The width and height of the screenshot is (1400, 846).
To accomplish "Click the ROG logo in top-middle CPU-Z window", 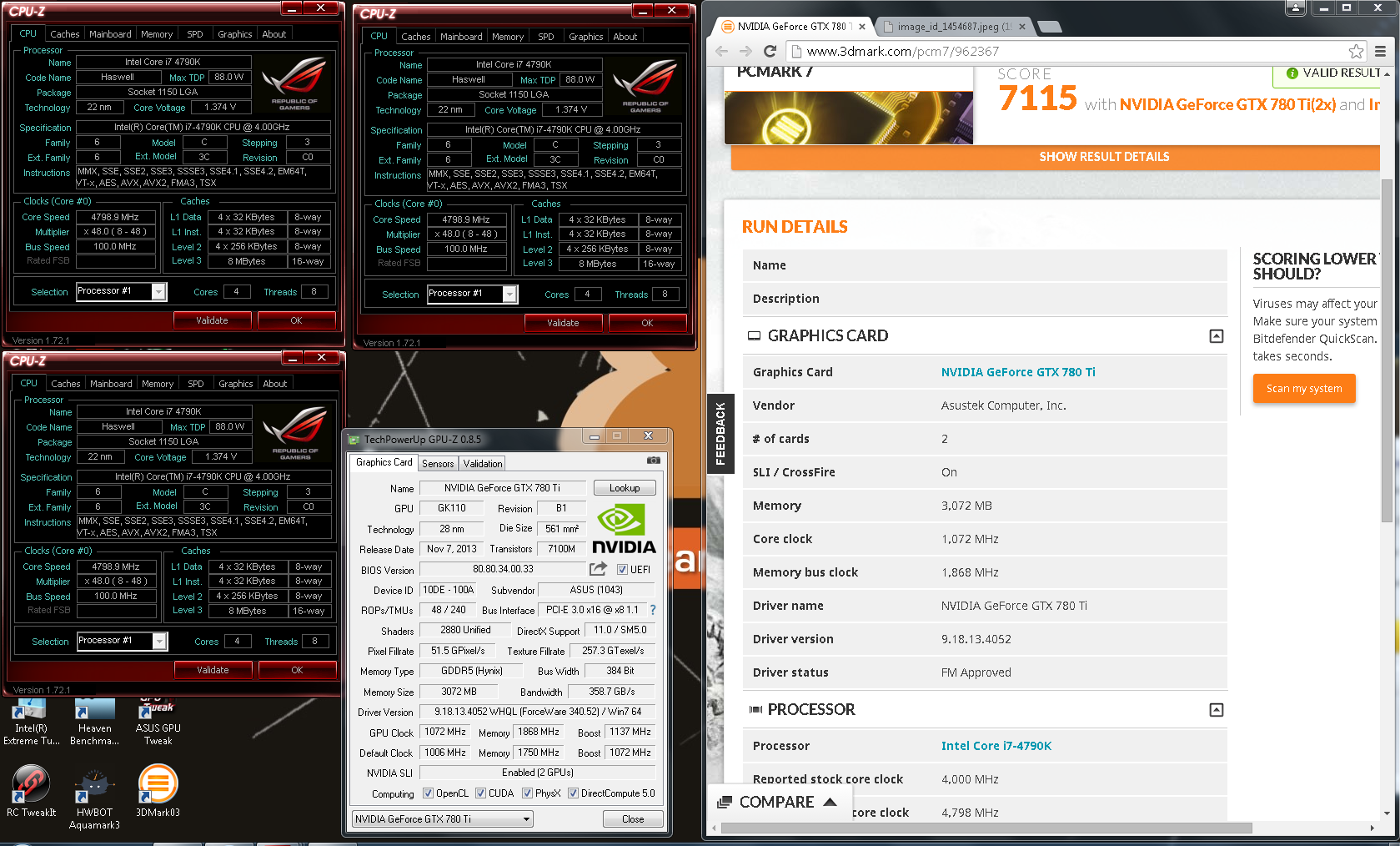I will click(x=645, y=85).
